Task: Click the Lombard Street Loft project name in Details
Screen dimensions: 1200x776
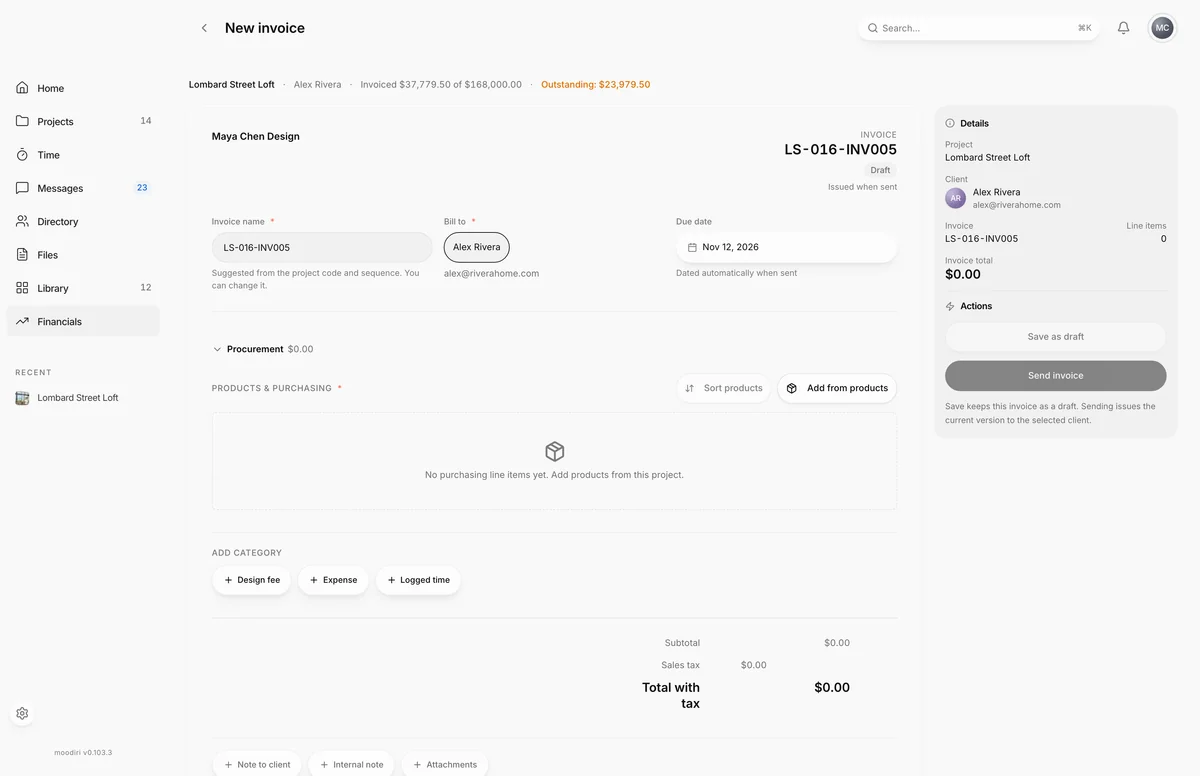Action: click(988, 157)
